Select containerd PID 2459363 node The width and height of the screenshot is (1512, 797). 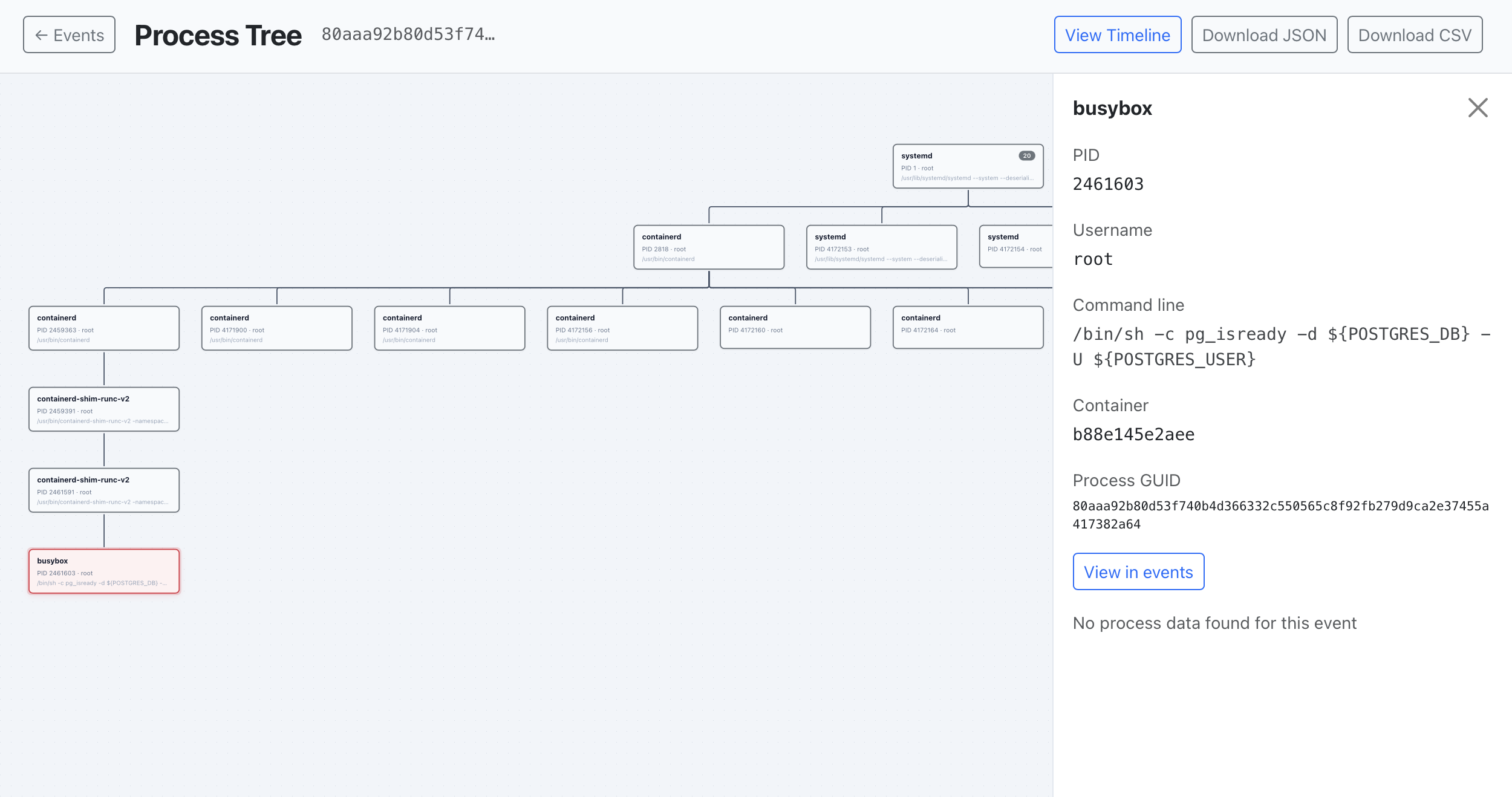[x=104, y=328]
